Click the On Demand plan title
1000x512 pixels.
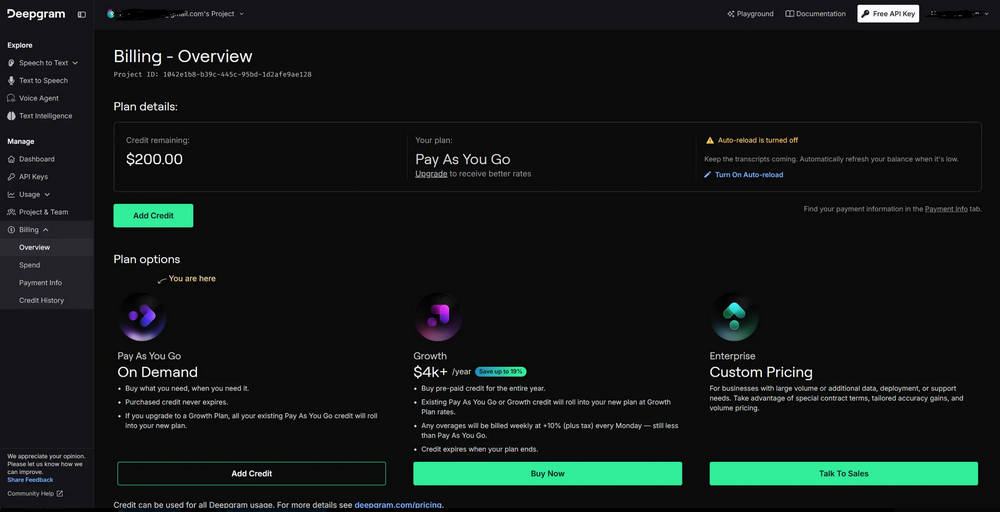[x=158, y=372]
